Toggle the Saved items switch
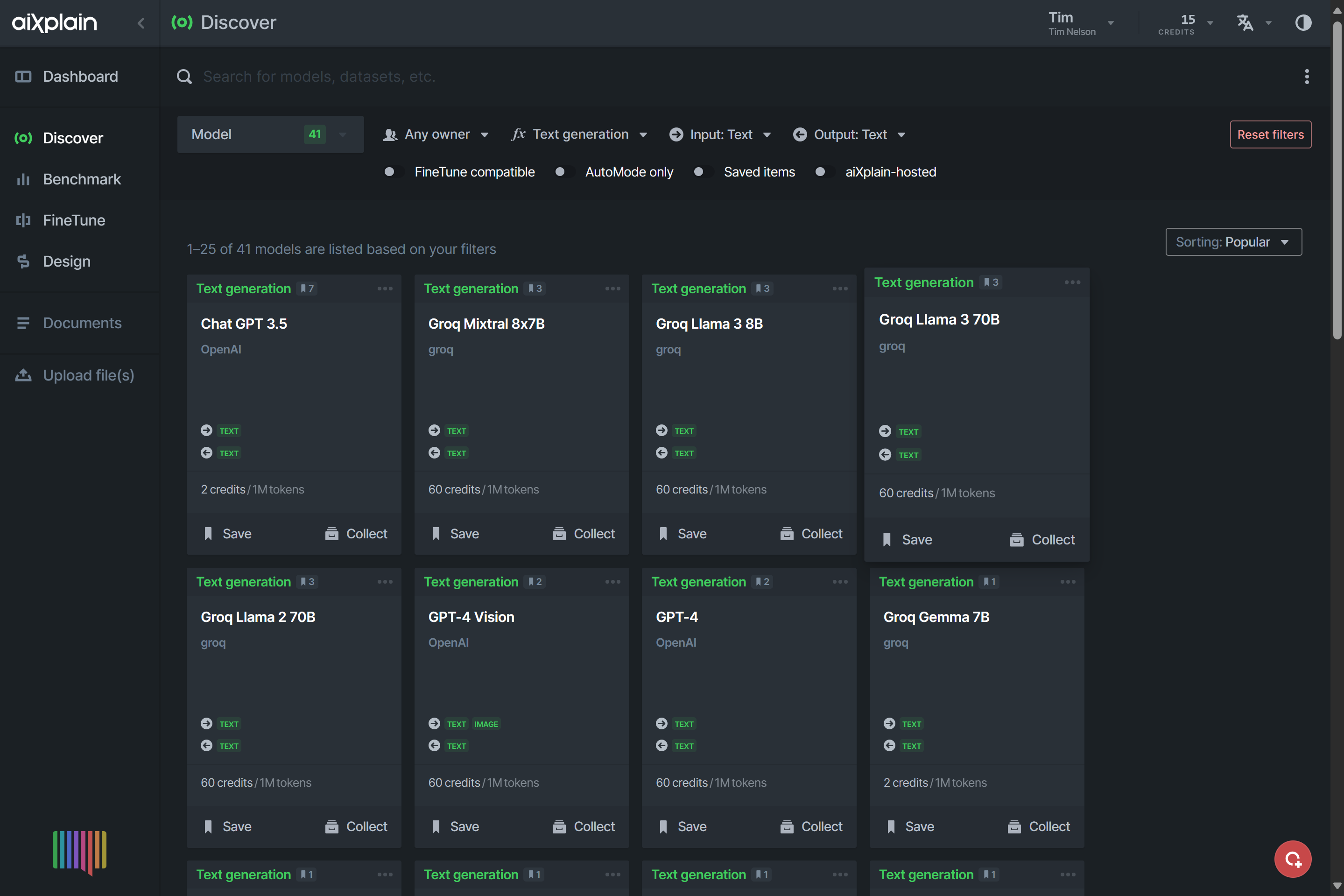 pyautogui.click(x=703, y=172)
